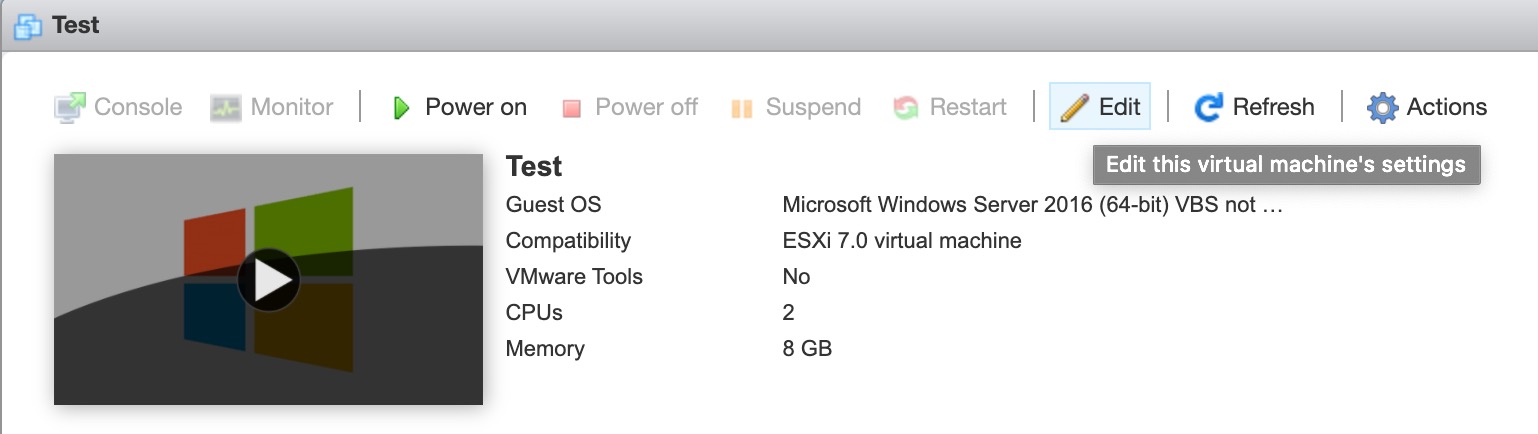Click the VM console preview thumbnail

click(268, 279)
